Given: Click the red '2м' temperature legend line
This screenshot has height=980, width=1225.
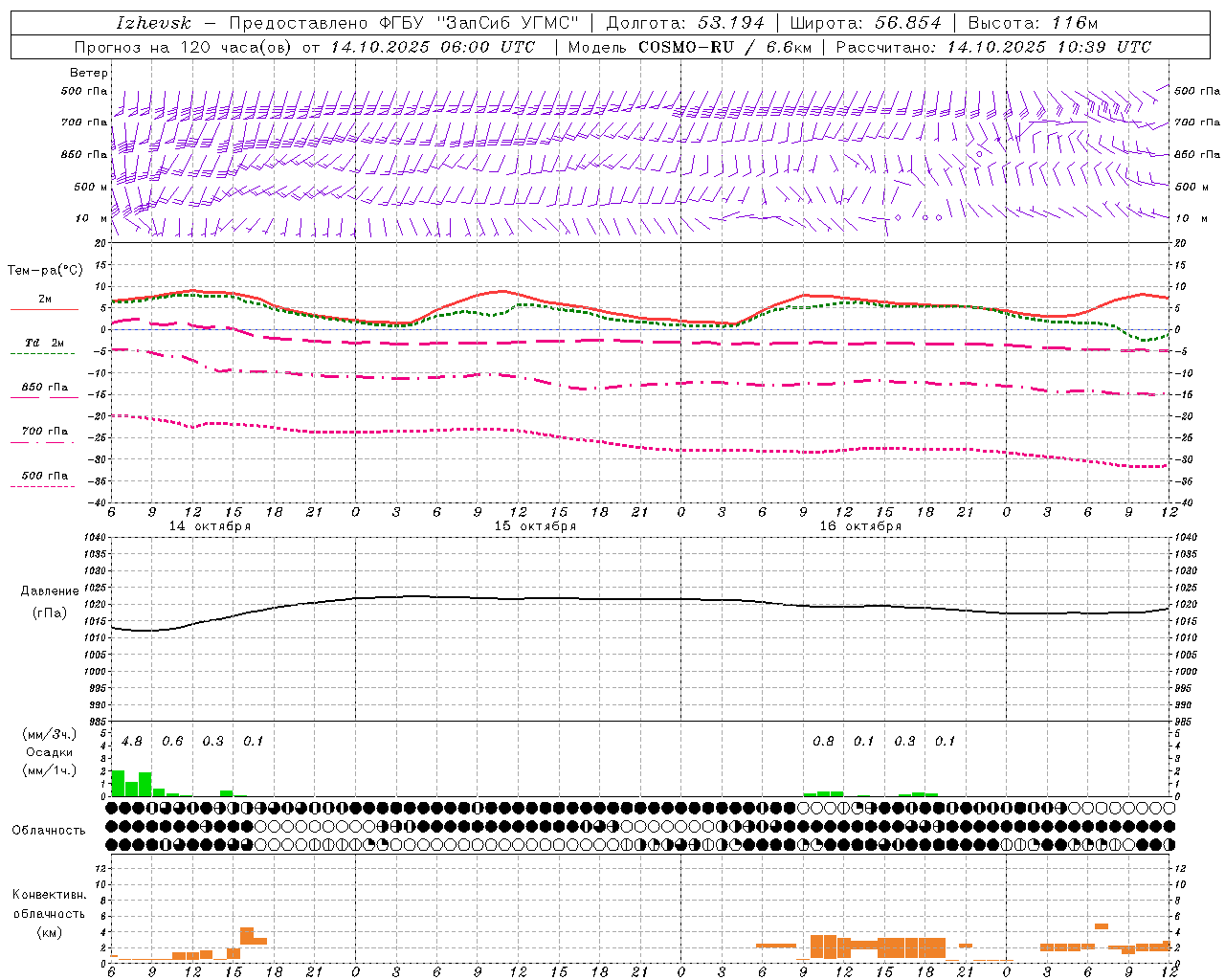Looking at the screenshot, I should pyautogui.click(x=44, y=309).
